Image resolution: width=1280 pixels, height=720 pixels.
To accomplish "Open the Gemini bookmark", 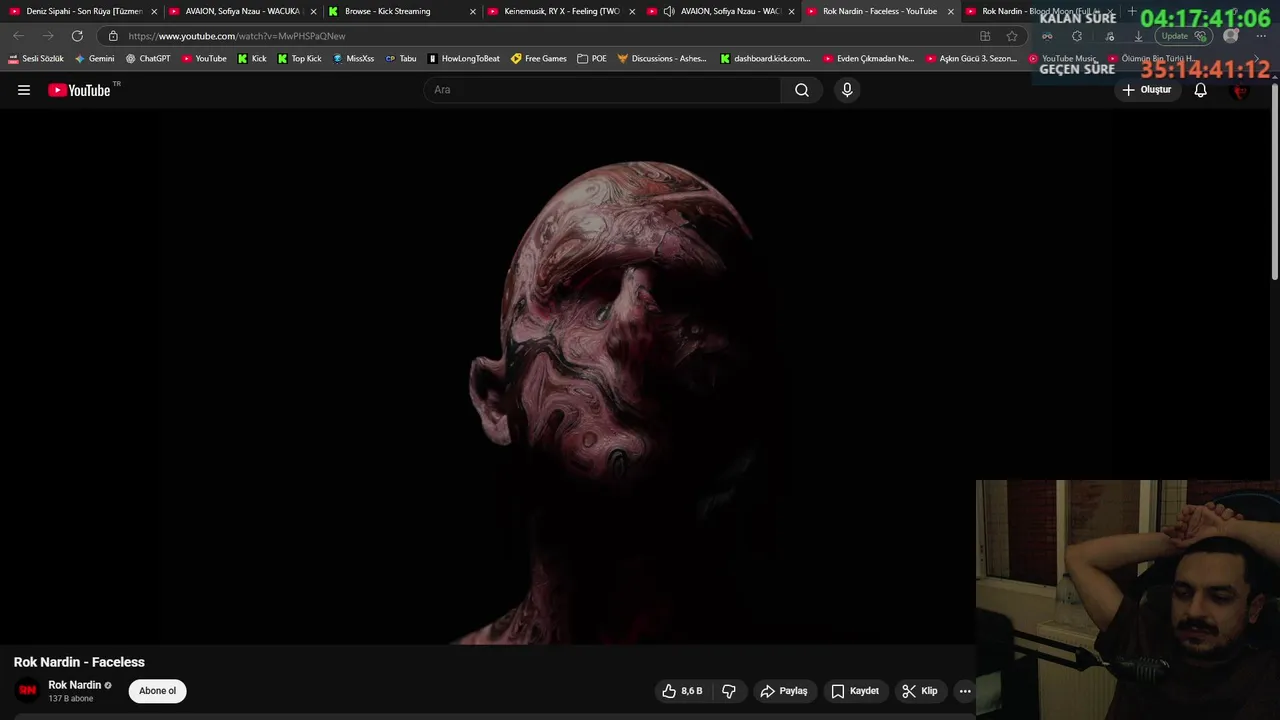I will coord(95,59).
